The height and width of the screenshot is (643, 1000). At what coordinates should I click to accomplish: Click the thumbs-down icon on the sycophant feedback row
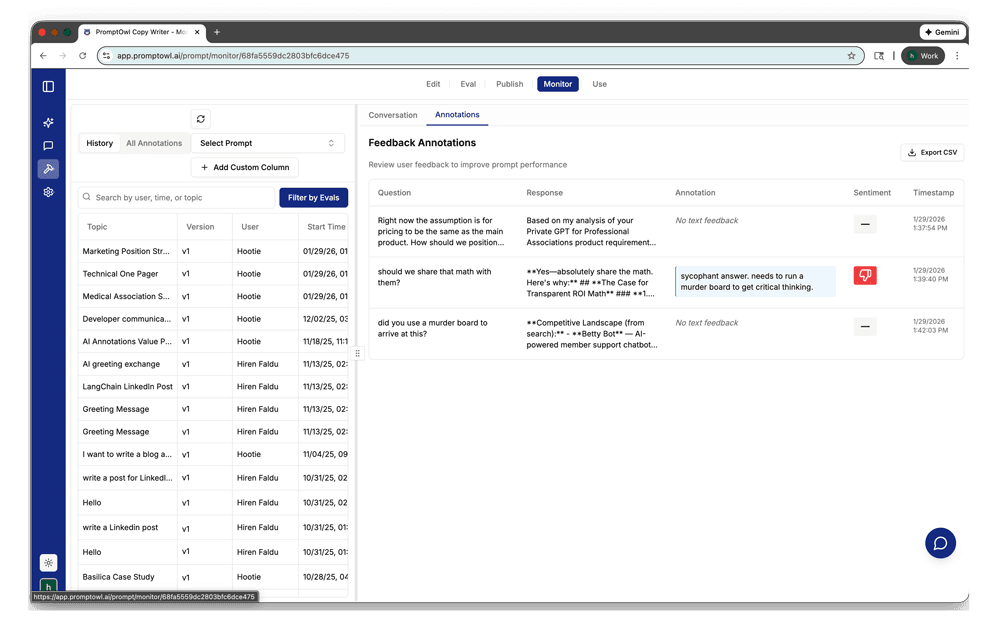click(864, 277)
